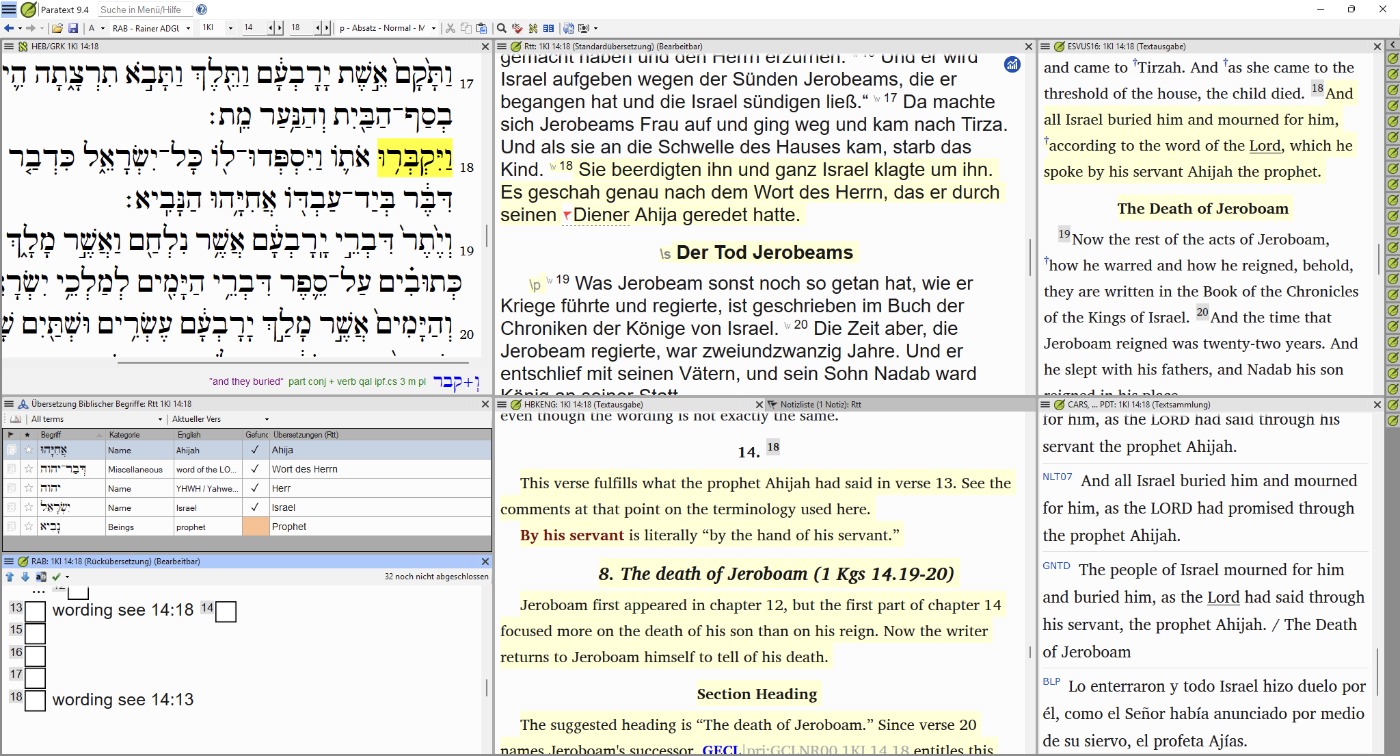Click the red note flag before Diener
The image size is (1400, 756).
567,215
